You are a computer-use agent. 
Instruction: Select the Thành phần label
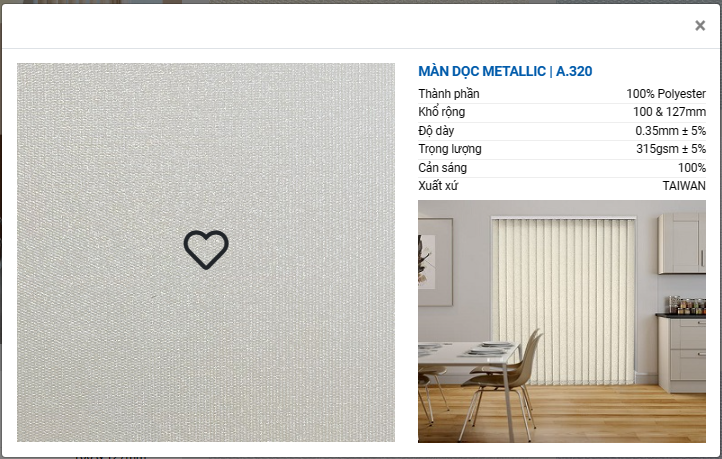pyautogui.click(x=449, y=94)
